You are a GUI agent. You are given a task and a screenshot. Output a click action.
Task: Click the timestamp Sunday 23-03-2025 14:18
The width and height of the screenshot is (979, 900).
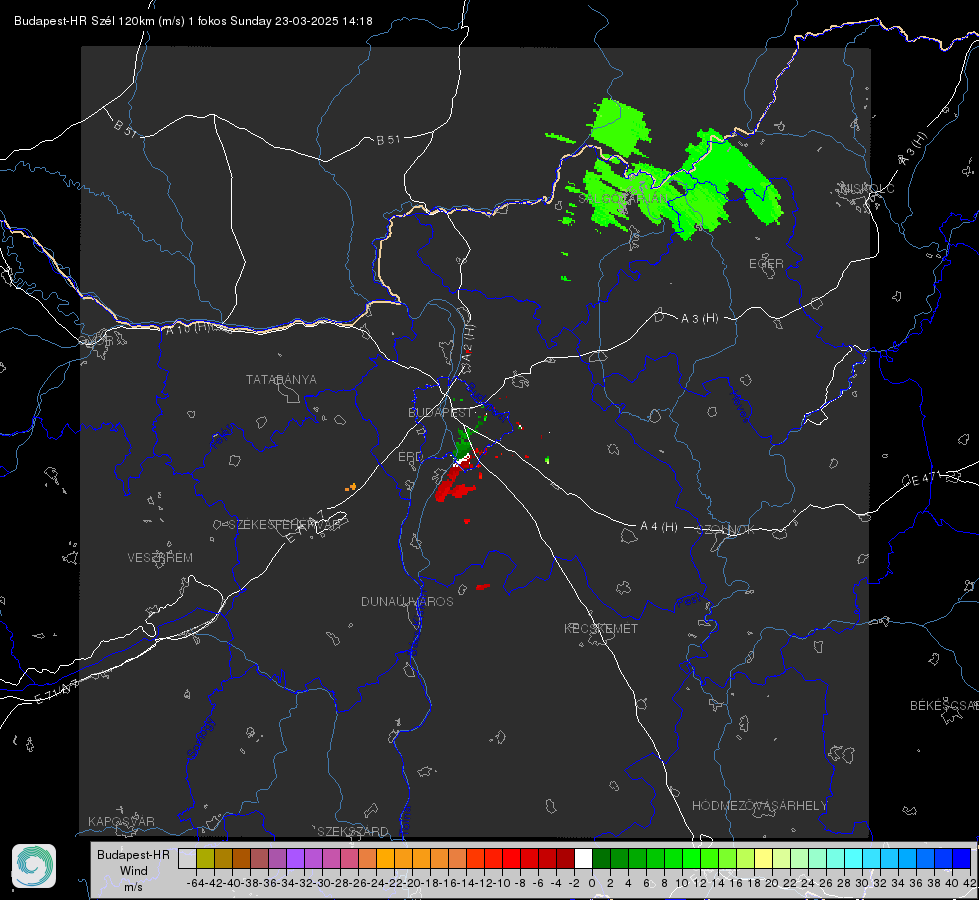coord(302,21)
